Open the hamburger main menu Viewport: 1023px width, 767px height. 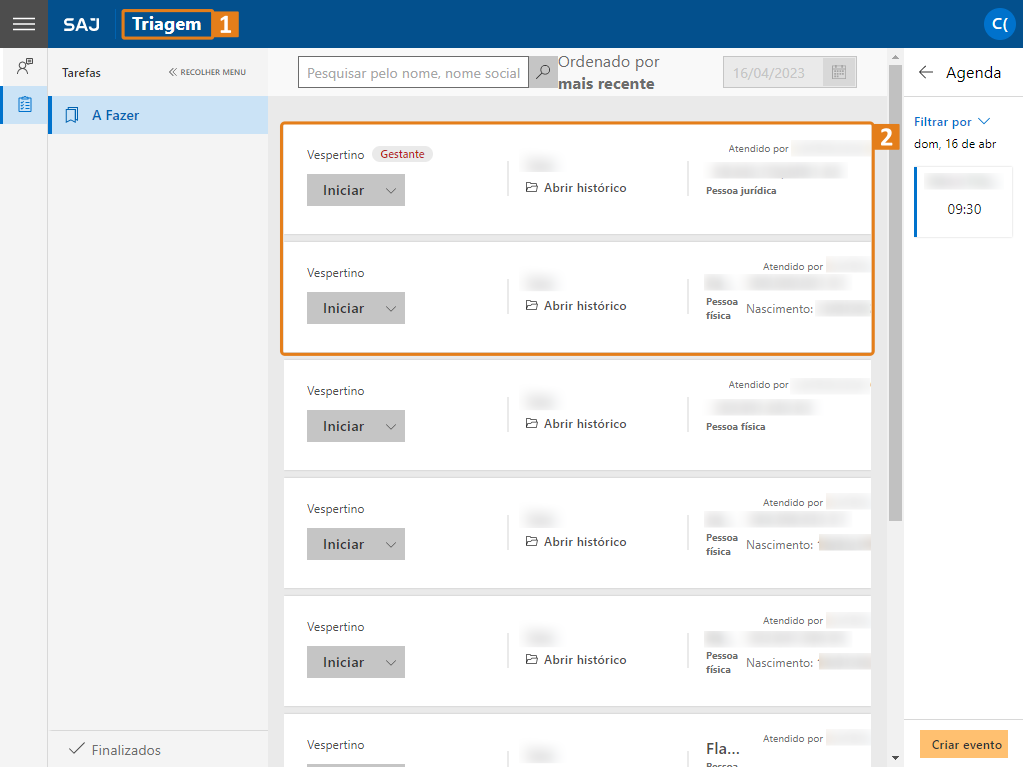[23, 24]
